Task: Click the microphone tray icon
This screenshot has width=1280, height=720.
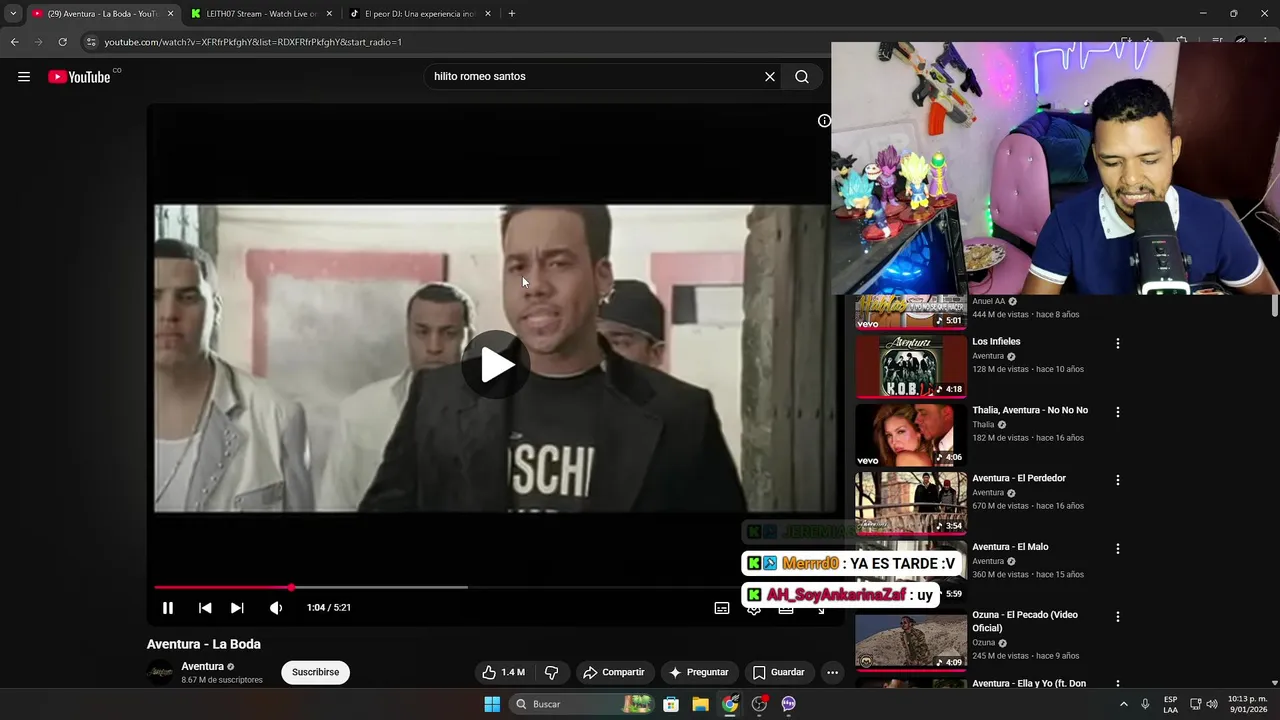Action: 1145,705
